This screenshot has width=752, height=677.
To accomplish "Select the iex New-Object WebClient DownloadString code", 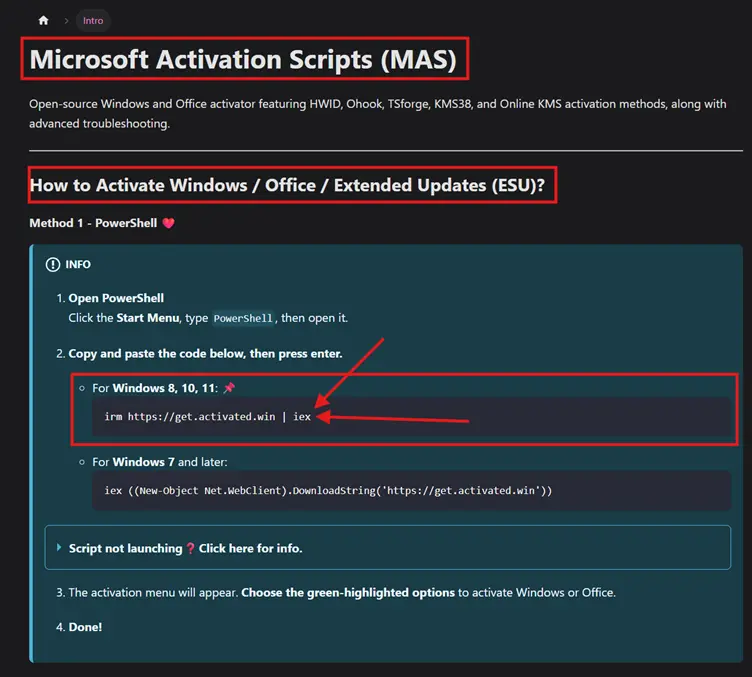I will click(329, 490).
